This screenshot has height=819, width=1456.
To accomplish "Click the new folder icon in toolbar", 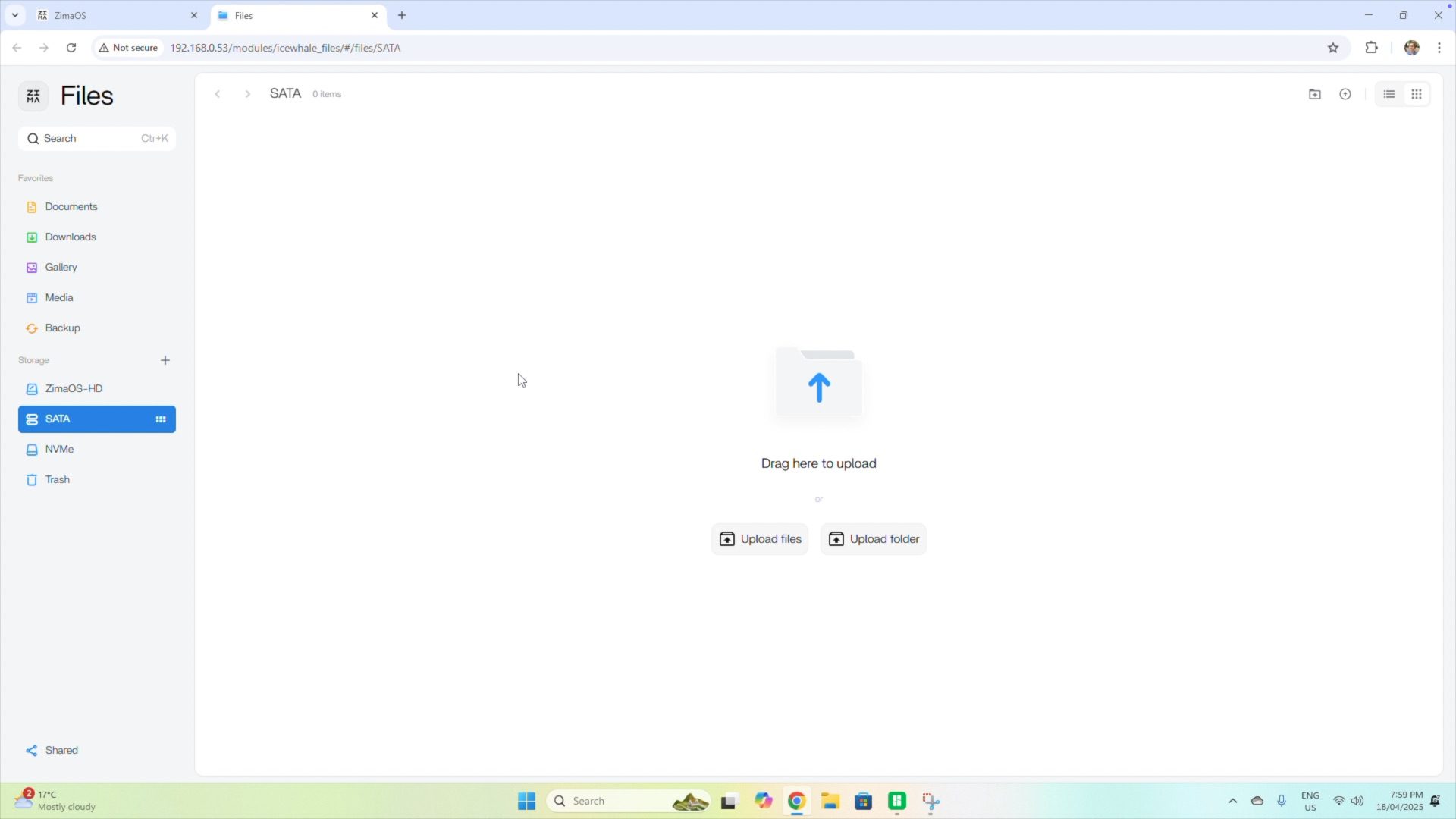I will point(1315,94).
